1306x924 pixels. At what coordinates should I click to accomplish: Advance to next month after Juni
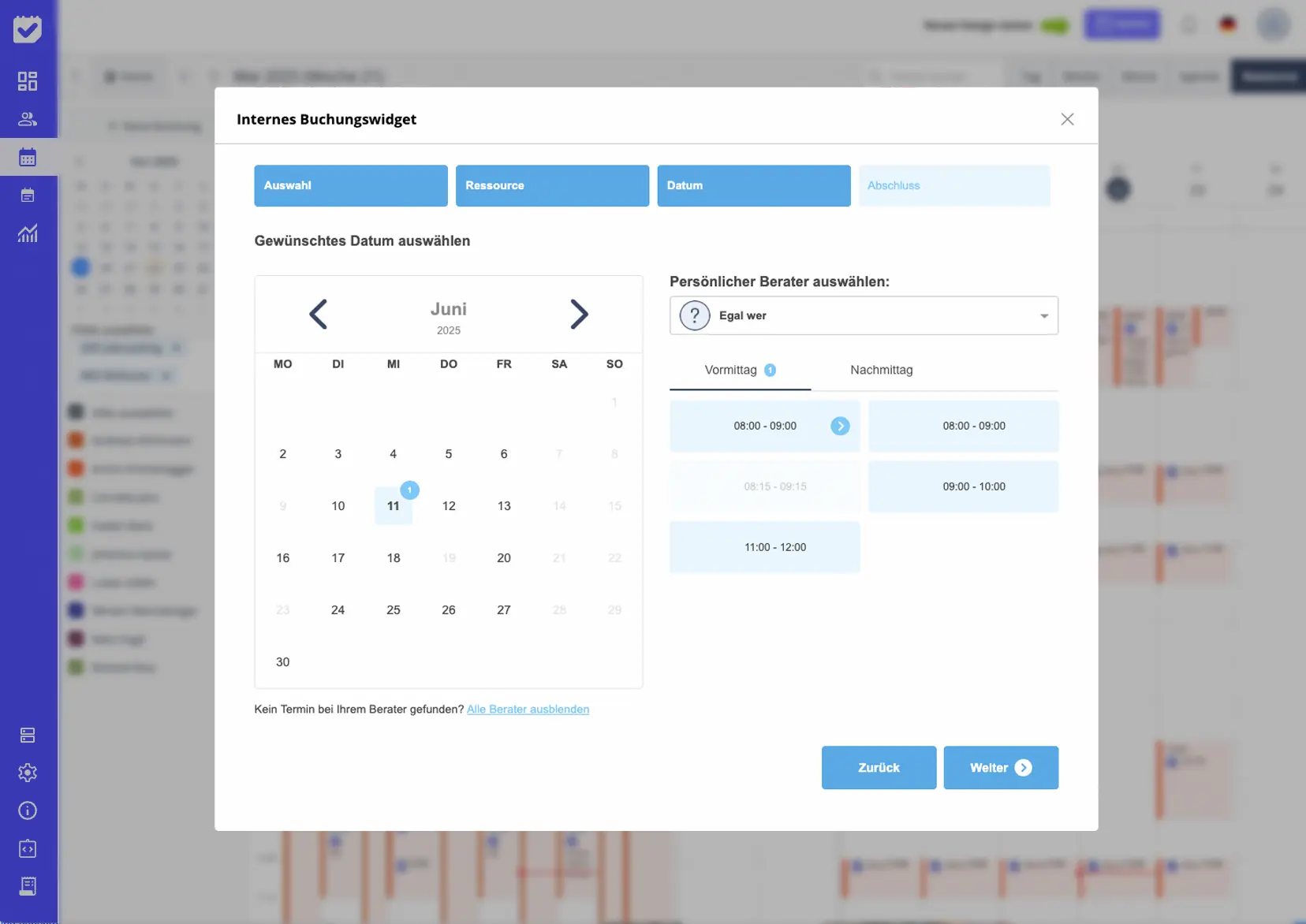(579, 315)
